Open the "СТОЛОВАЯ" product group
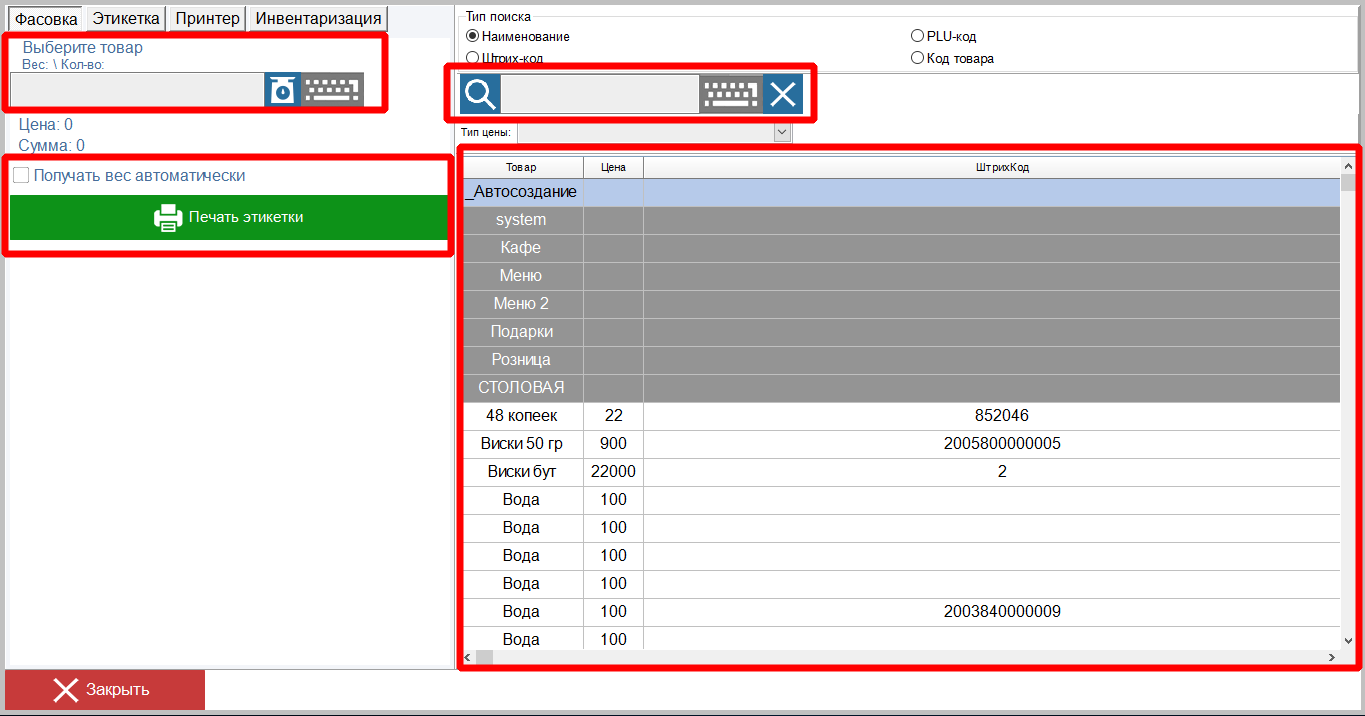The height and width of the screenshot is (716, 1365). point(521,387)
